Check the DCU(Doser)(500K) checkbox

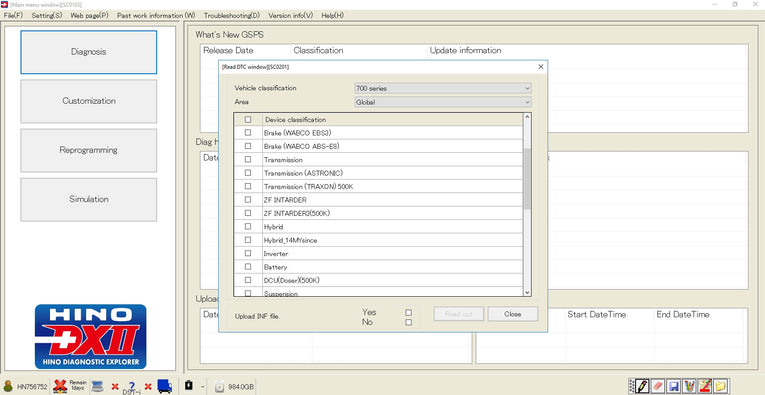pyautogui.click(x=248, y=280)
